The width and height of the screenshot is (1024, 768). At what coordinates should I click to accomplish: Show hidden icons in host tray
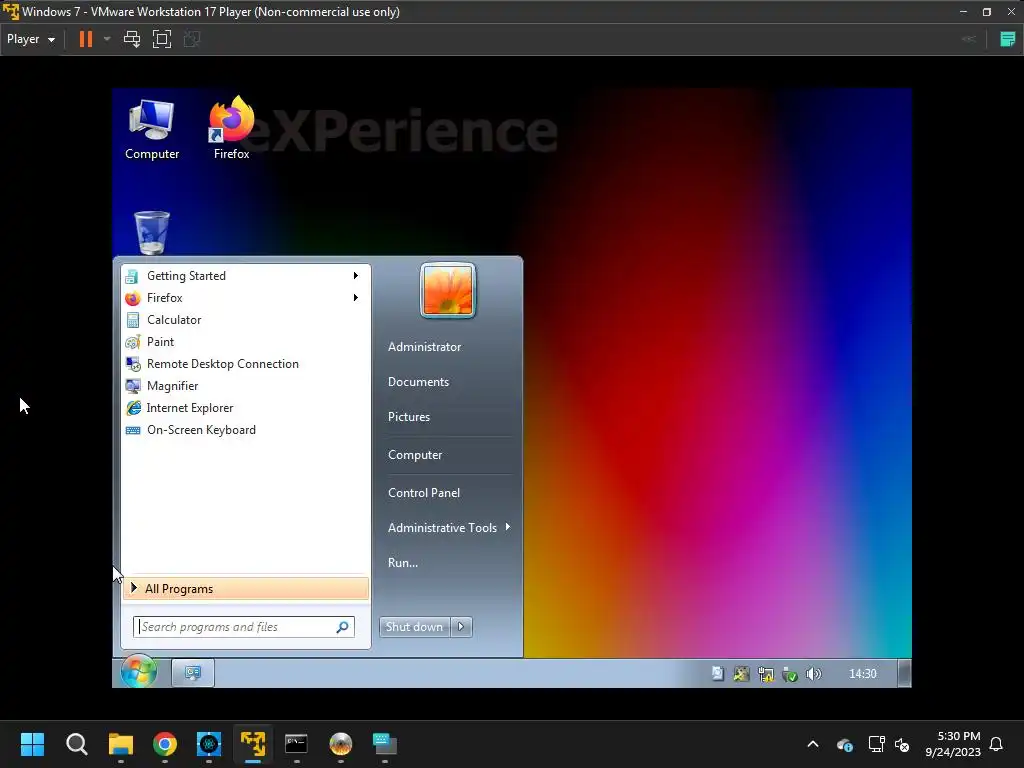click(x=813, y=744)
